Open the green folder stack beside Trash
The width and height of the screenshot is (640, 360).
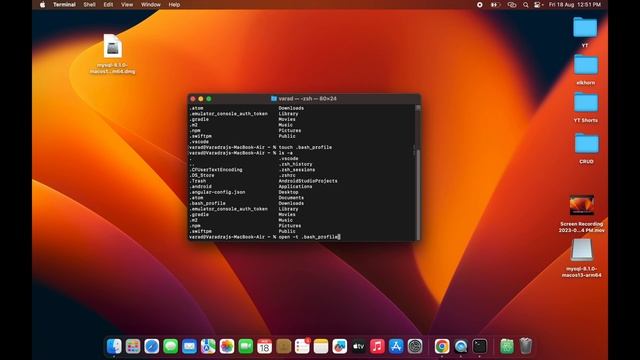click(x=507, y=346)
